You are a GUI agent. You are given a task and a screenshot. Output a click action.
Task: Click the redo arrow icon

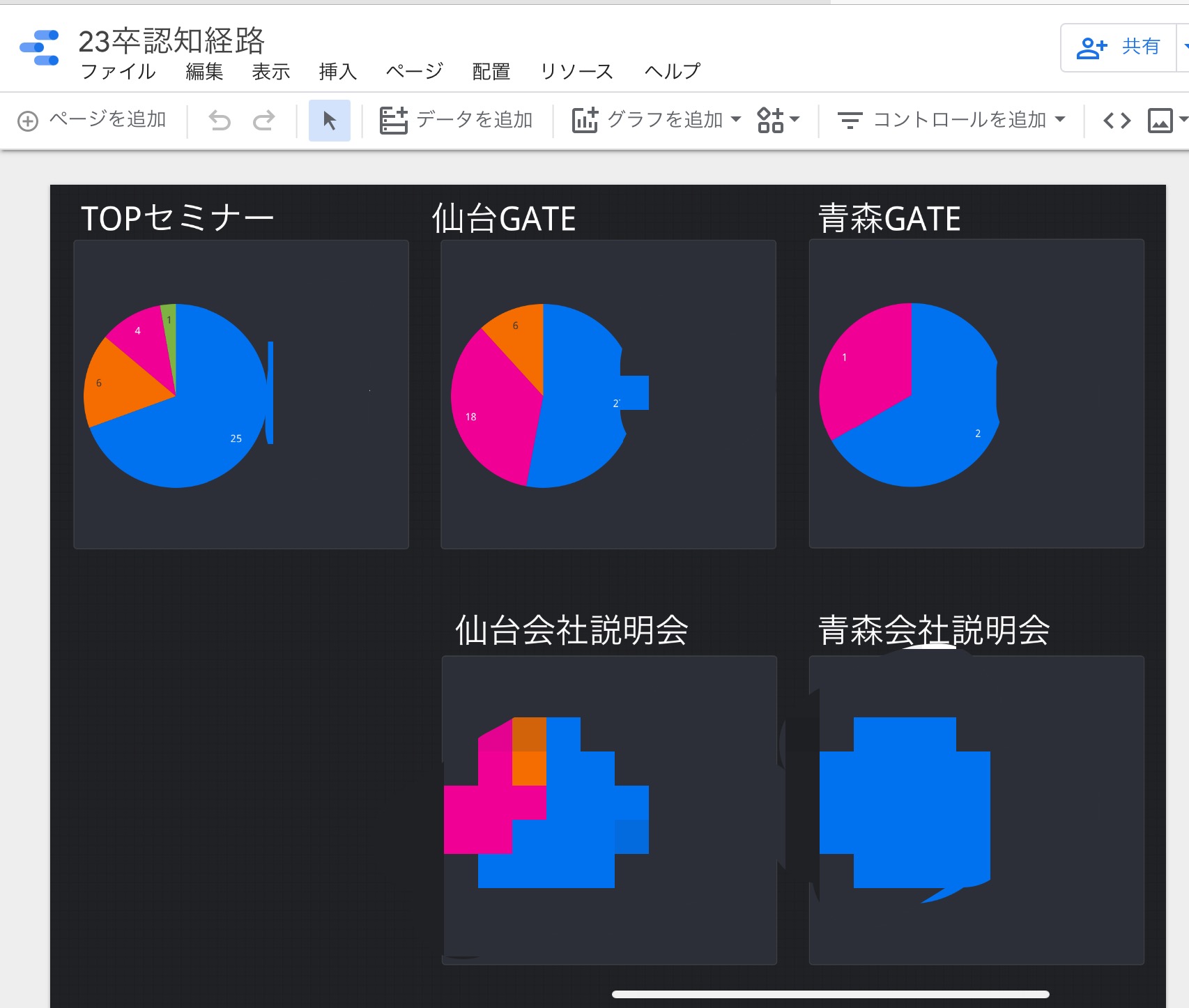[x=264, y=121]
